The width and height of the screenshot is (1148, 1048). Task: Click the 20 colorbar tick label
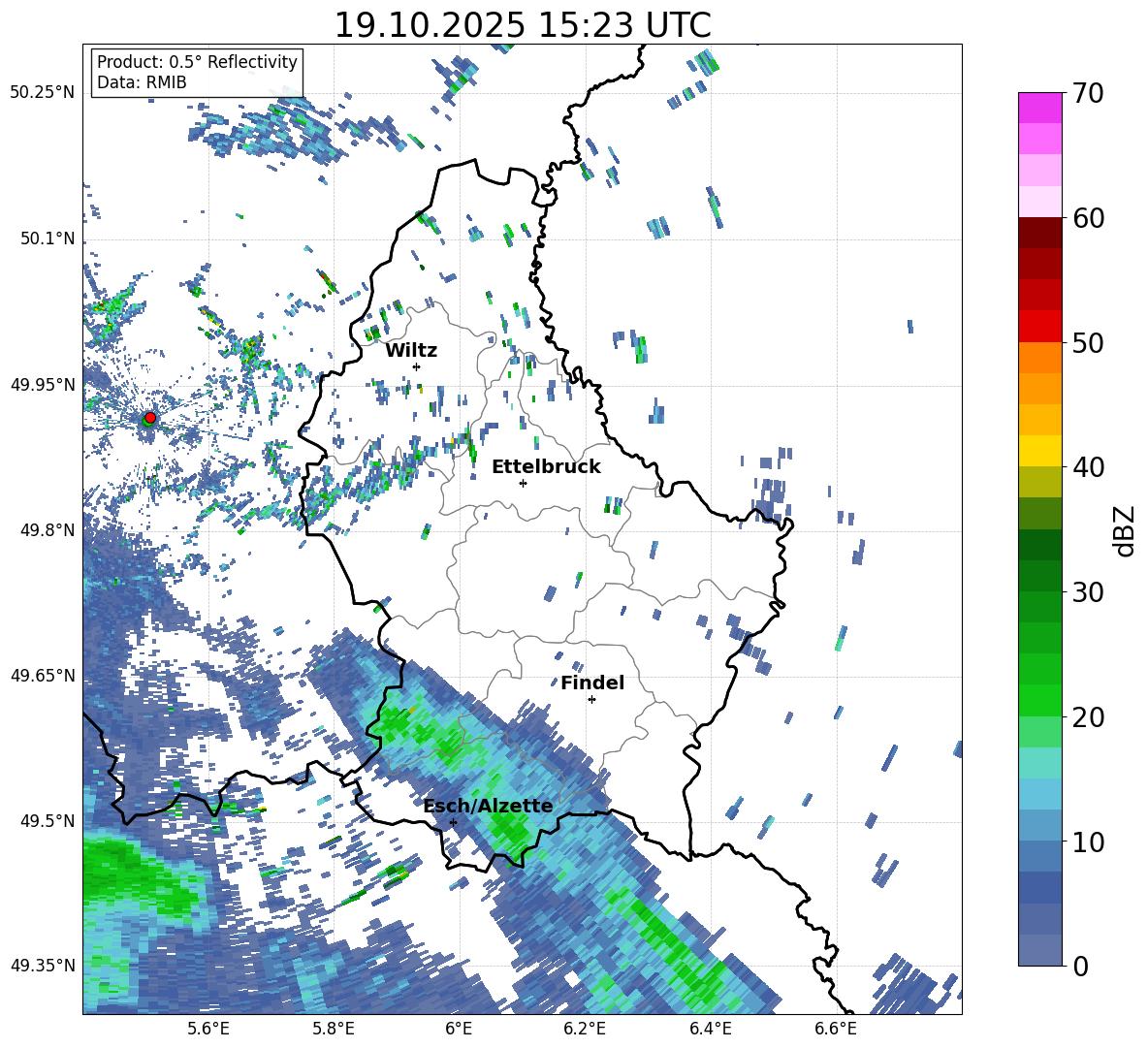(1087, 717)
